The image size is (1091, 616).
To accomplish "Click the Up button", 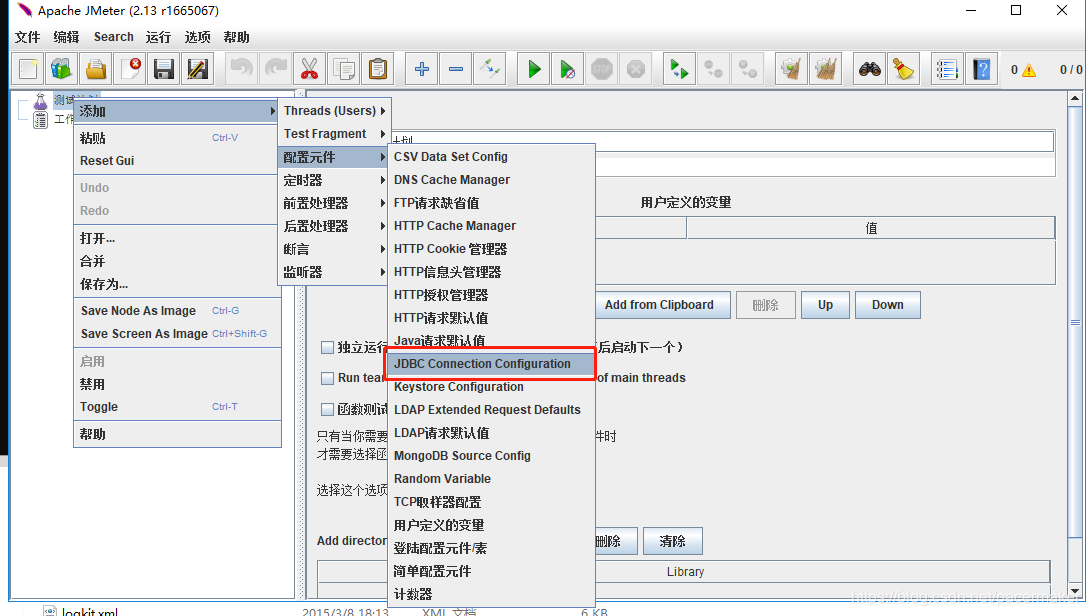I will tap(825, 305).
